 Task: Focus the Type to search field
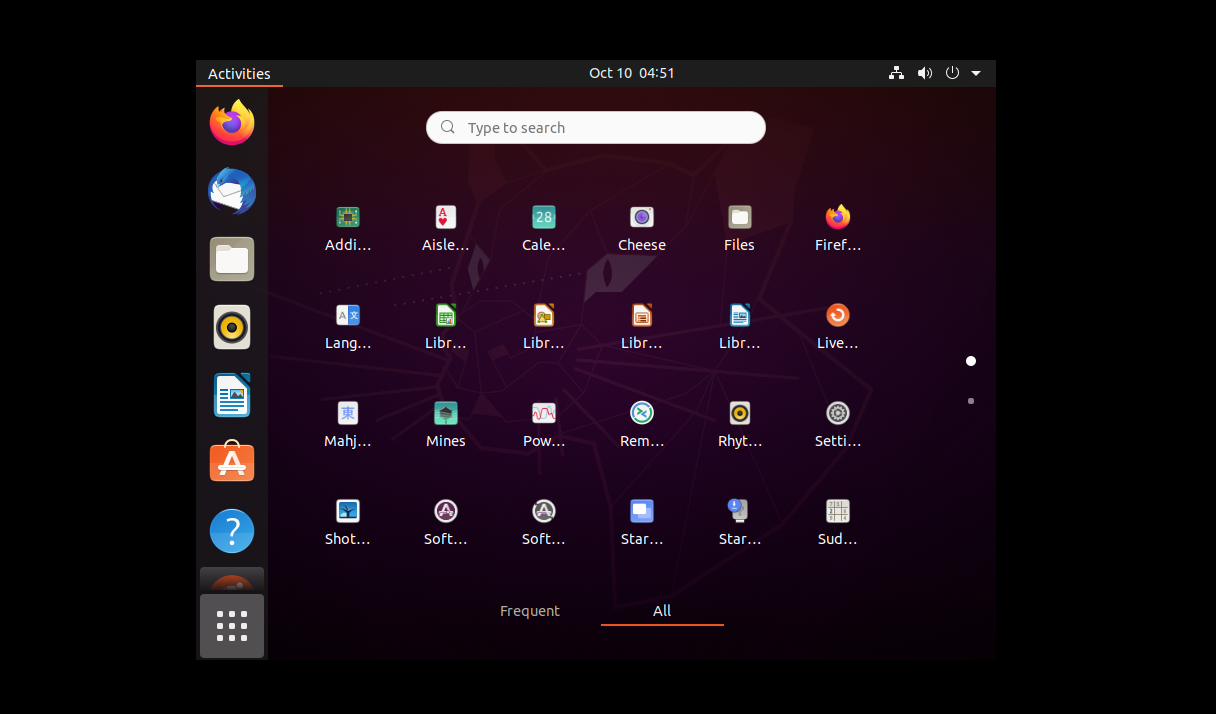pos(596,127)
